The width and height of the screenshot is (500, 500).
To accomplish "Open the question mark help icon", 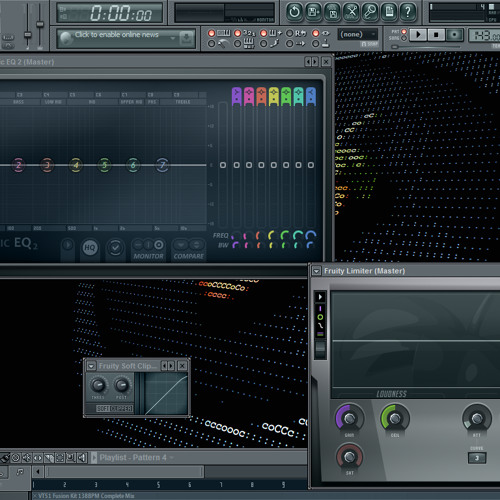I will [x=408, y=12].
